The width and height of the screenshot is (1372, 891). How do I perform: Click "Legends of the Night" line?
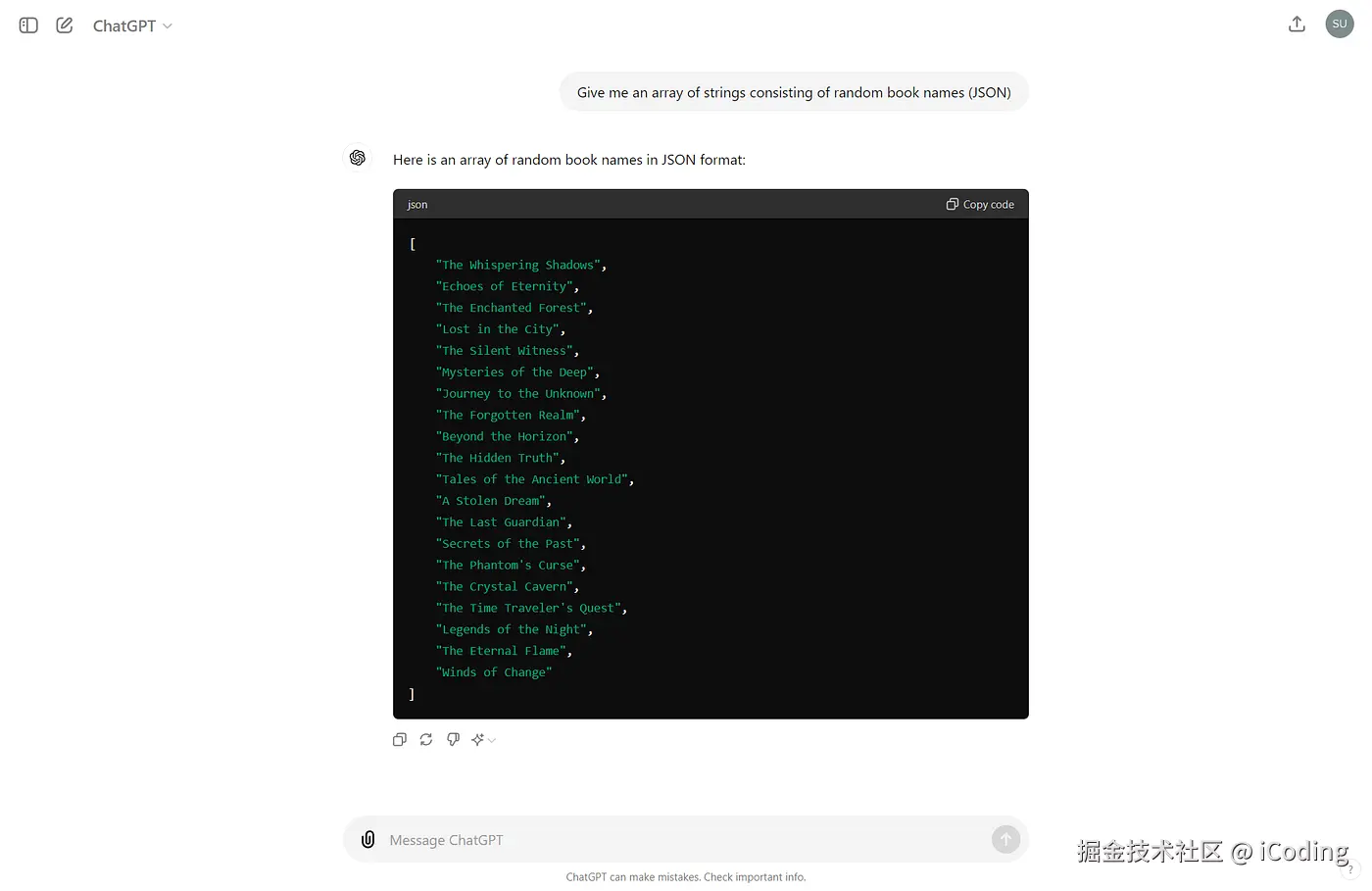pyautogui.click(x=514, y=631)
